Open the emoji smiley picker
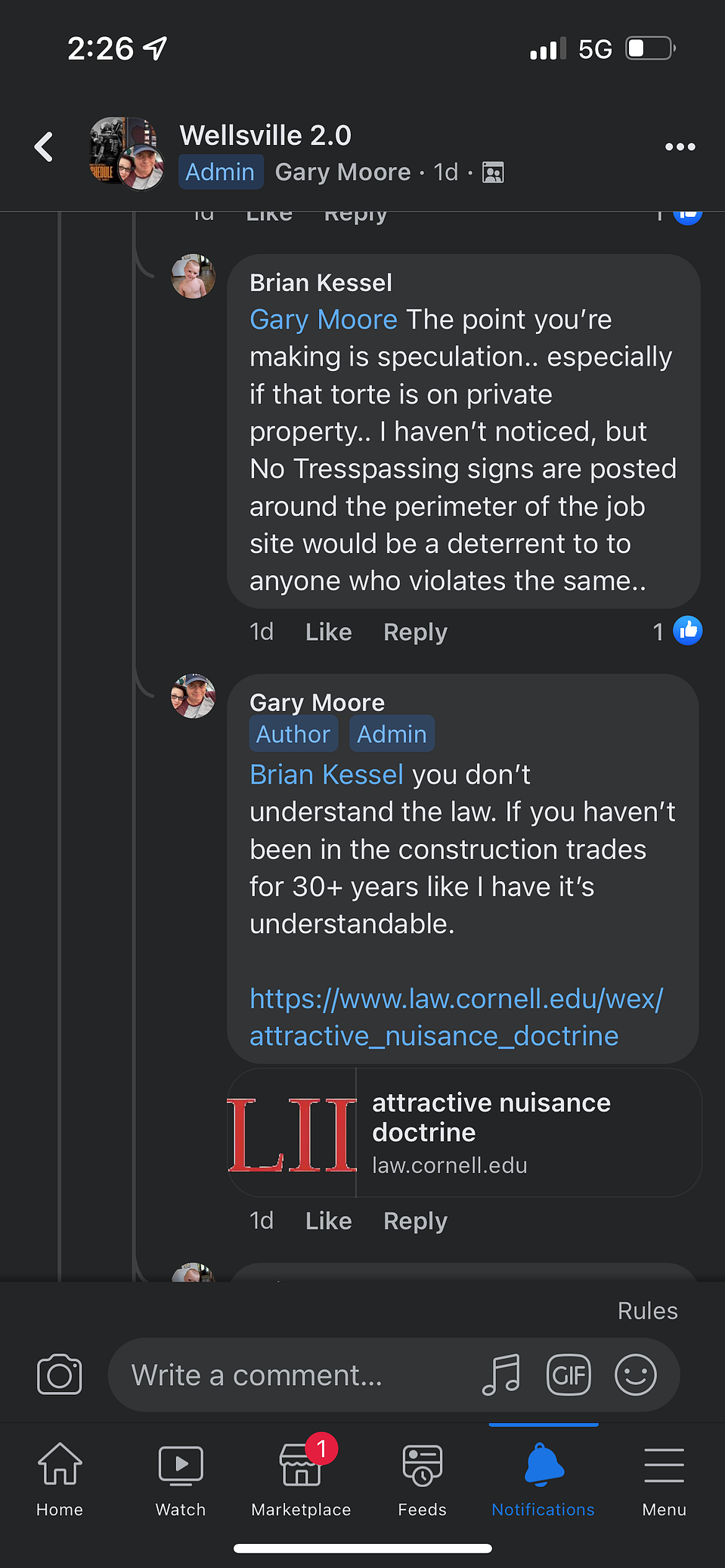Viewport: 725px width, 1568px height. click(x=636, y=1375)
